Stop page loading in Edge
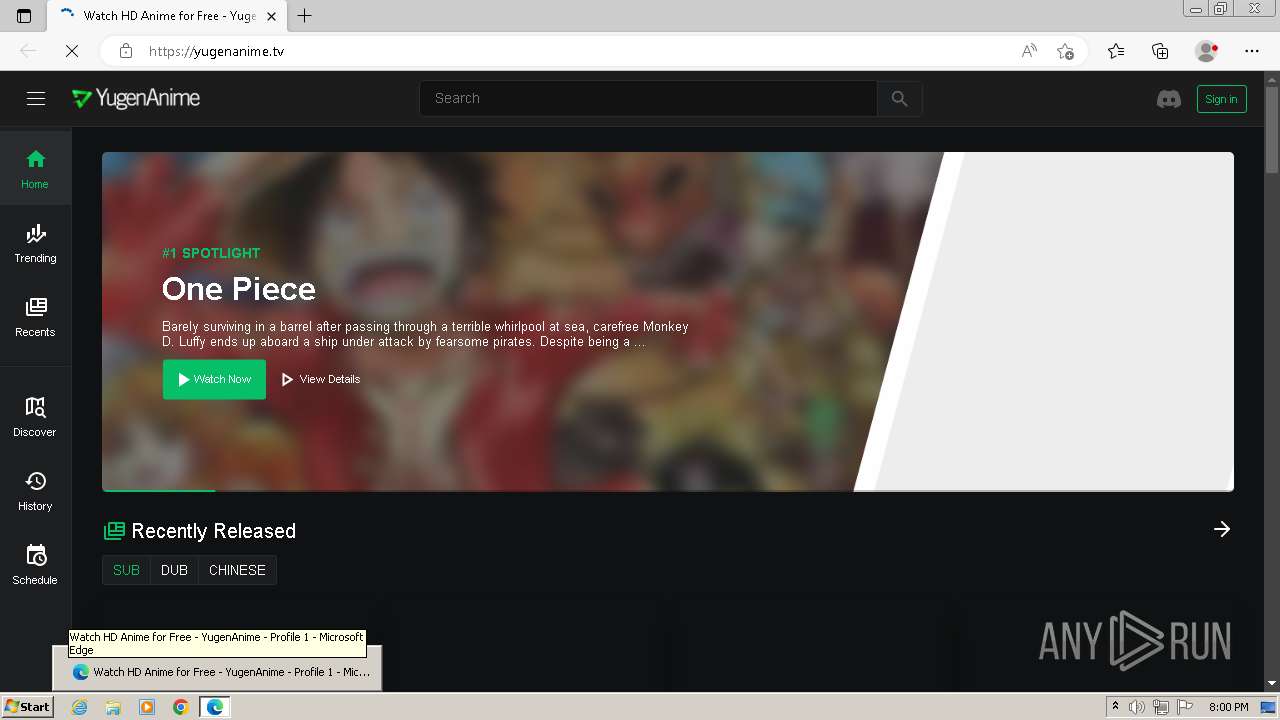The width and height of the screenshot is (1280, 720). (x=72, y=51)
